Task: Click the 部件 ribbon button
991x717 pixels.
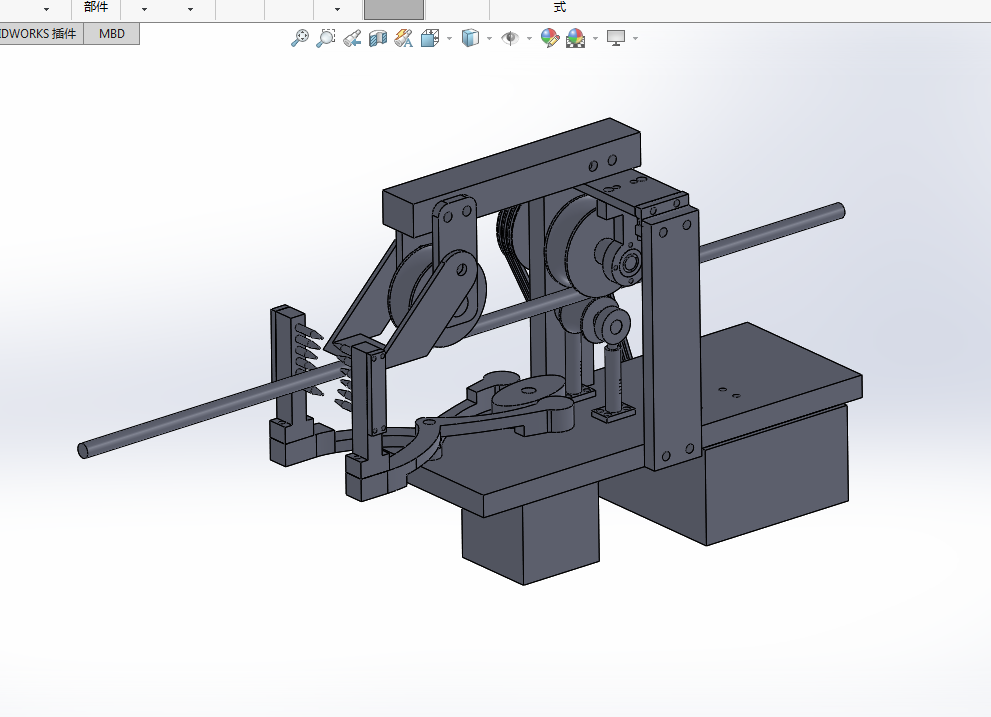Action: click(x=96, y=8)
